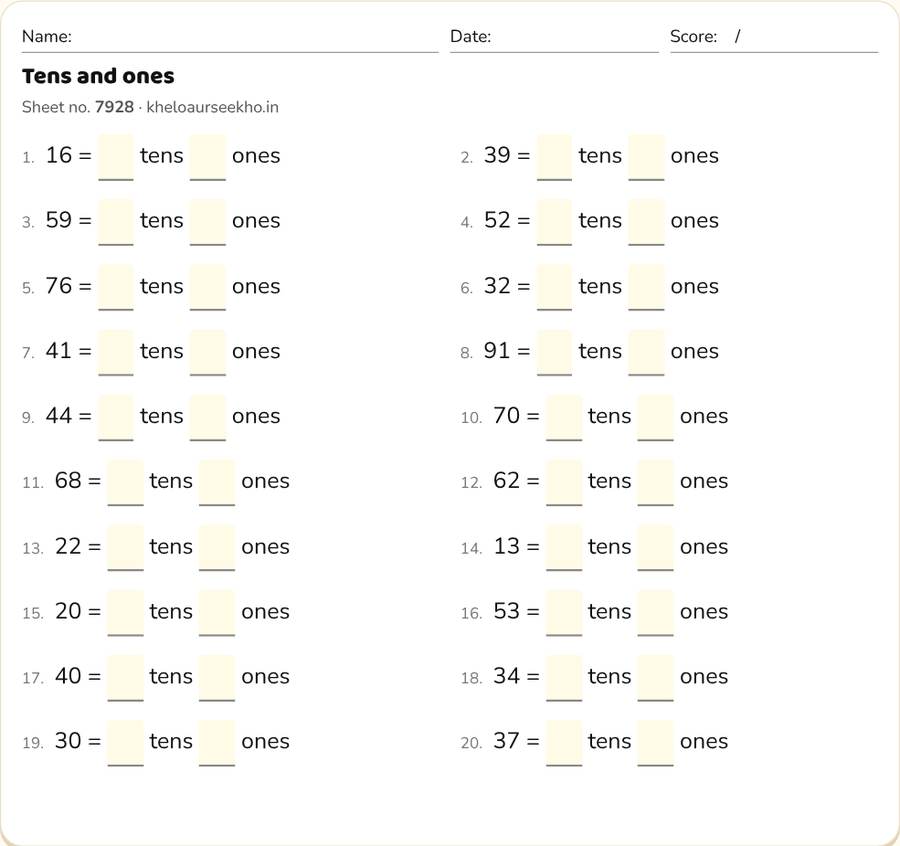Click the tens box for 44
Screen dimensions: 900x846
[x=116, y=417]
